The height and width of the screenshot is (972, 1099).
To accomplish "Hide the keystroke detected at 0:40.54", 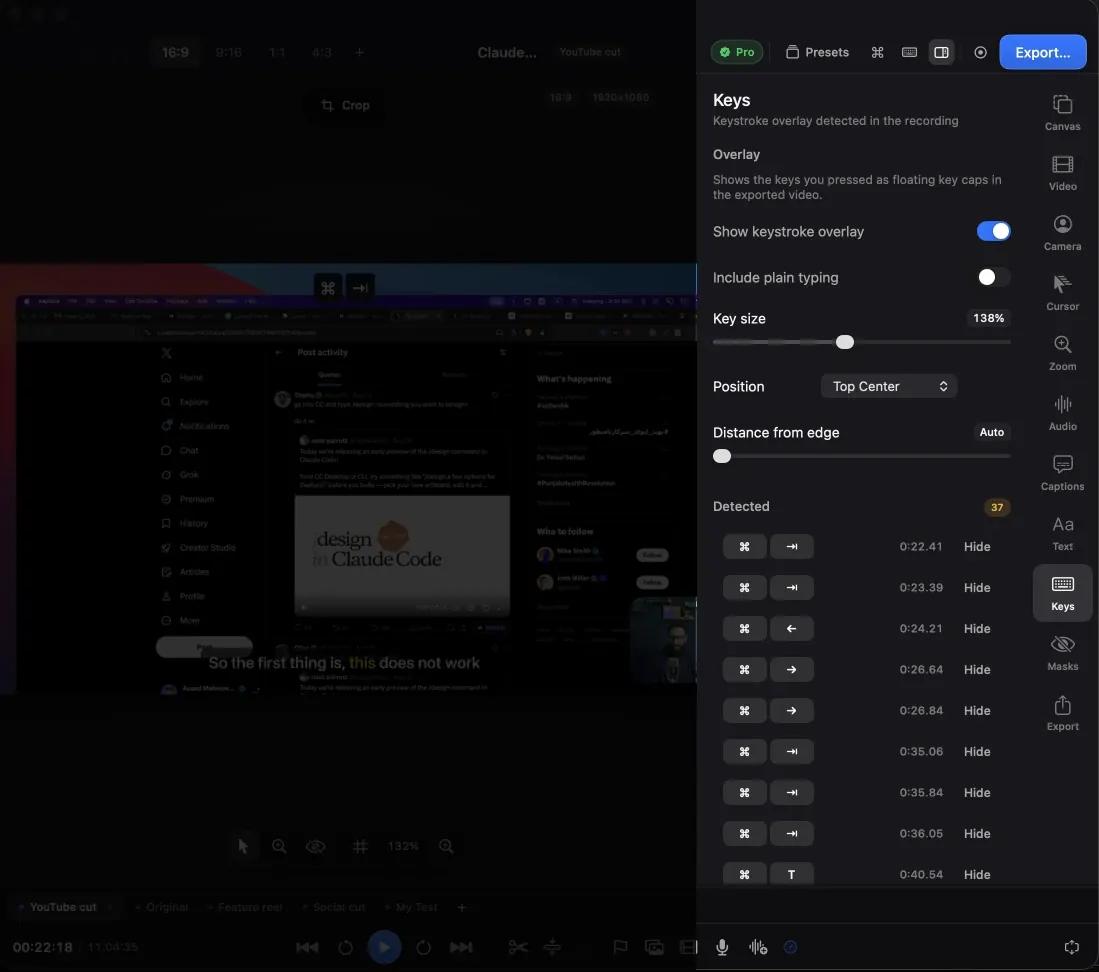I will [x=976, y=875].
